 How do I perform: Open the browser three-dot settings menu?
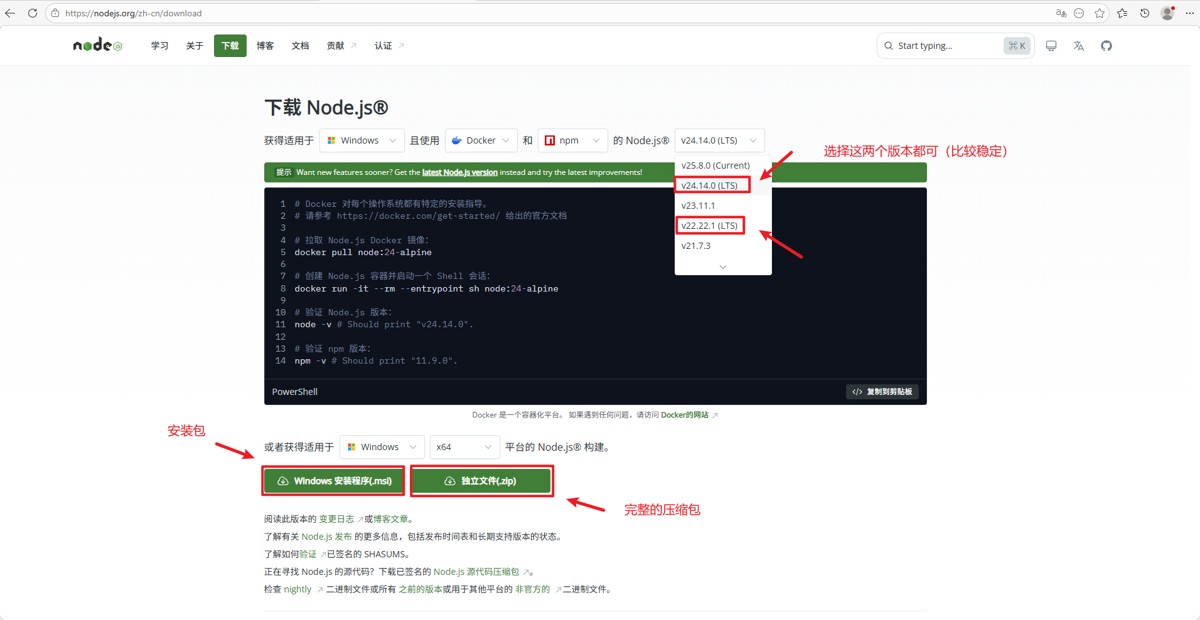click(1188, 13)
